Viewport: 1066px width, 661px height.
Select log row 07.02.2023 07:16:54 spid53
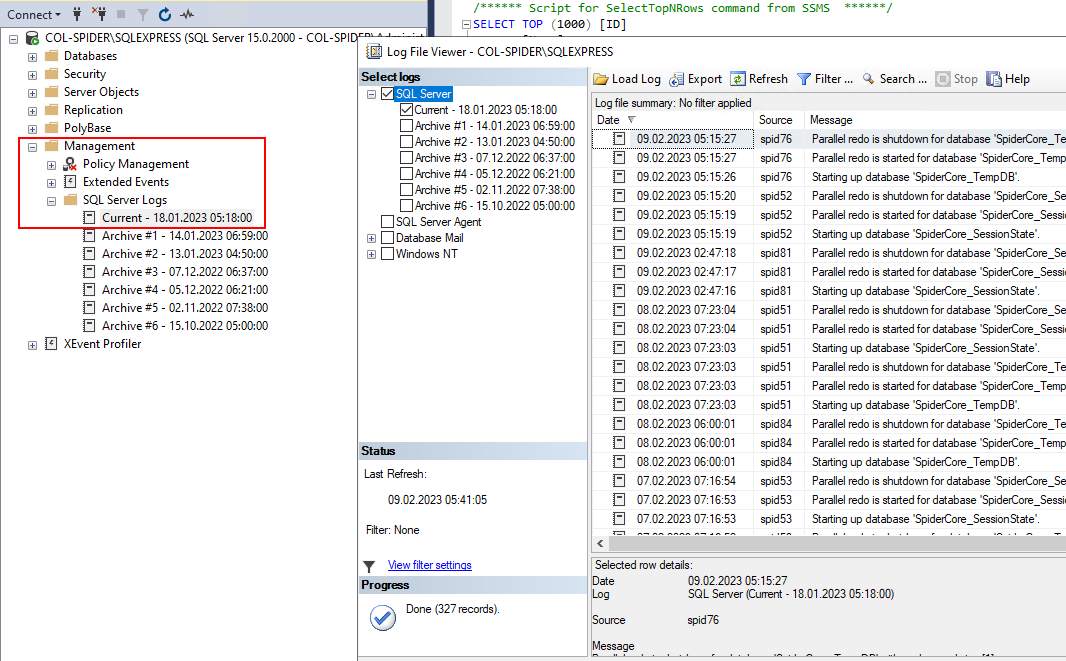pyautogui.click(x=829, y=481)
